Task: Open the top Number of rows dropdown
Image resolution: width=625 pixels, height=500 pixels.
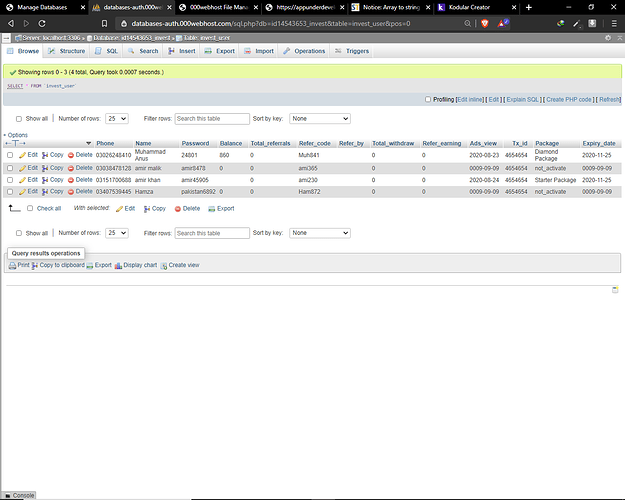Action: 117,119
